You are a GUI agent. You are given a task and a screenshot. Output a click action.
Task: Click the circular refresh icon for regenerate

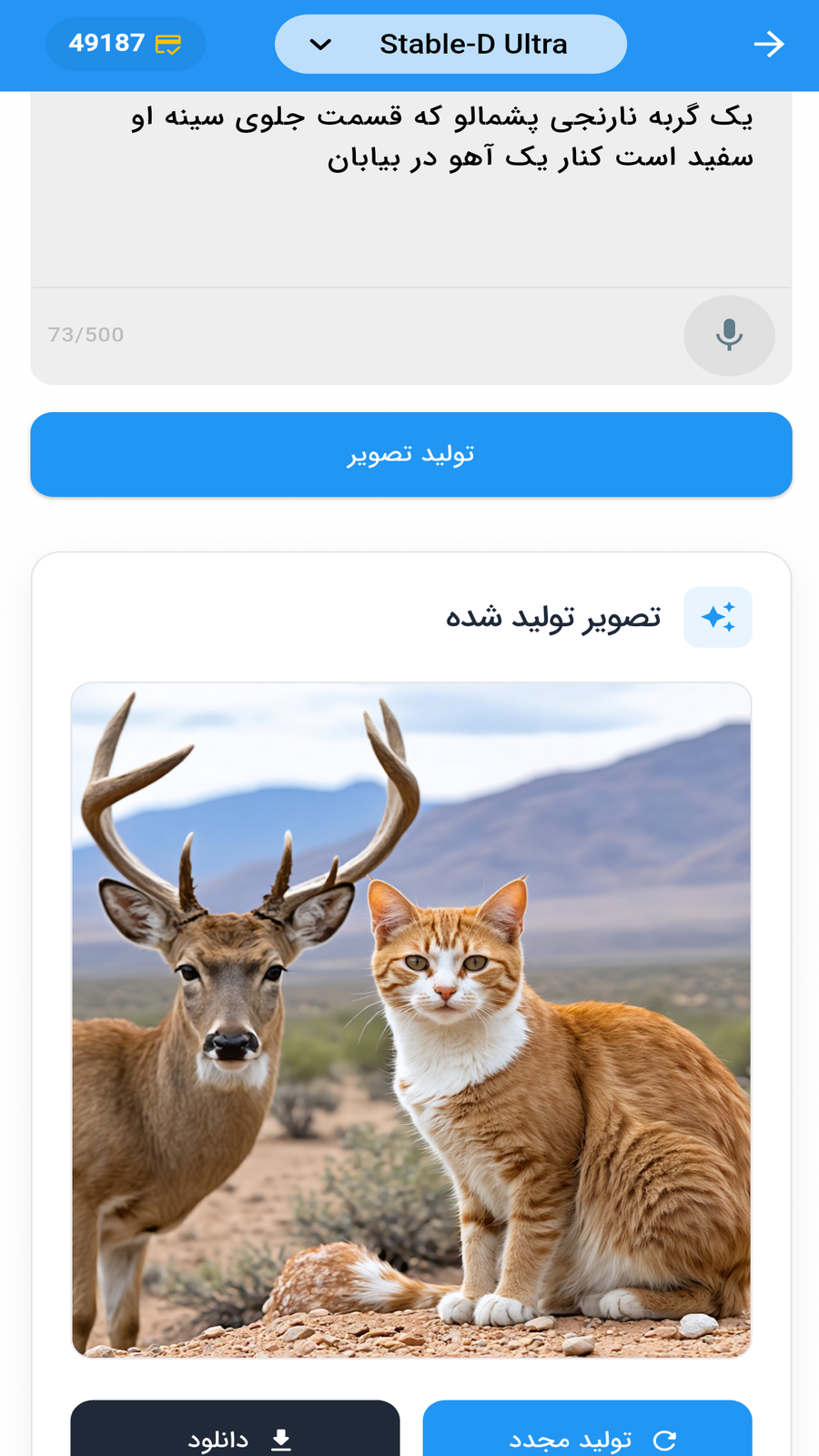pos(665,1440)
